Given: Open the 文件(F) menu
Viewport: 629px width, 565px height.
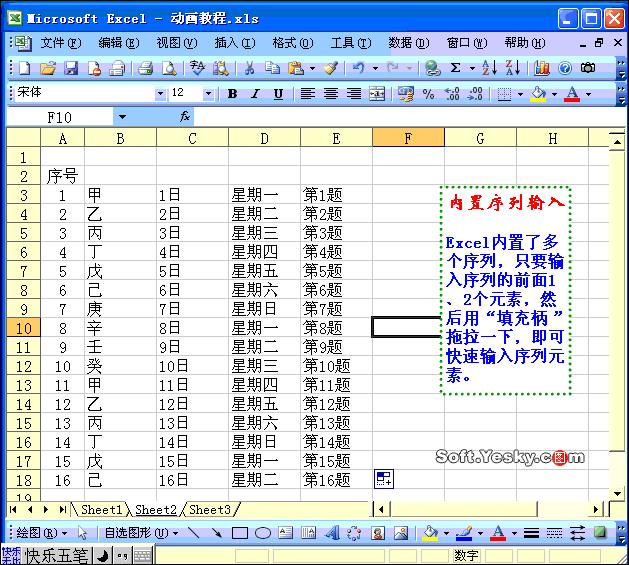Looking at the screenshot, I should [x=61, y=43].
